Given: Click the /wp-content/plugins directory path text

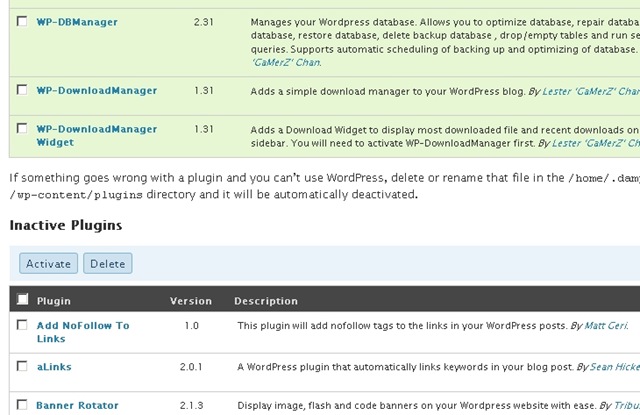Looking at the screenshot, I should 76,195.
